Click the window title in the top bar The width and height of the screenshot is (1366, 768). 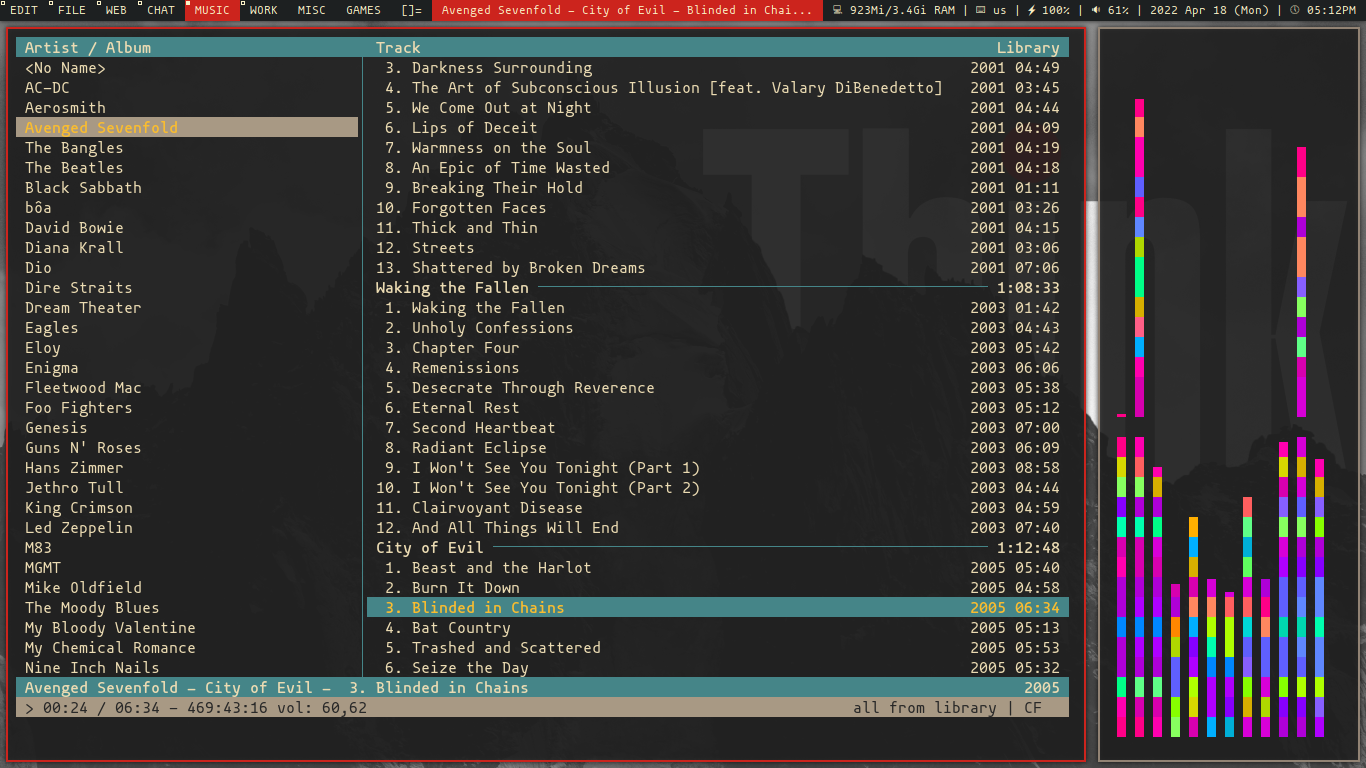pos(627,10)
